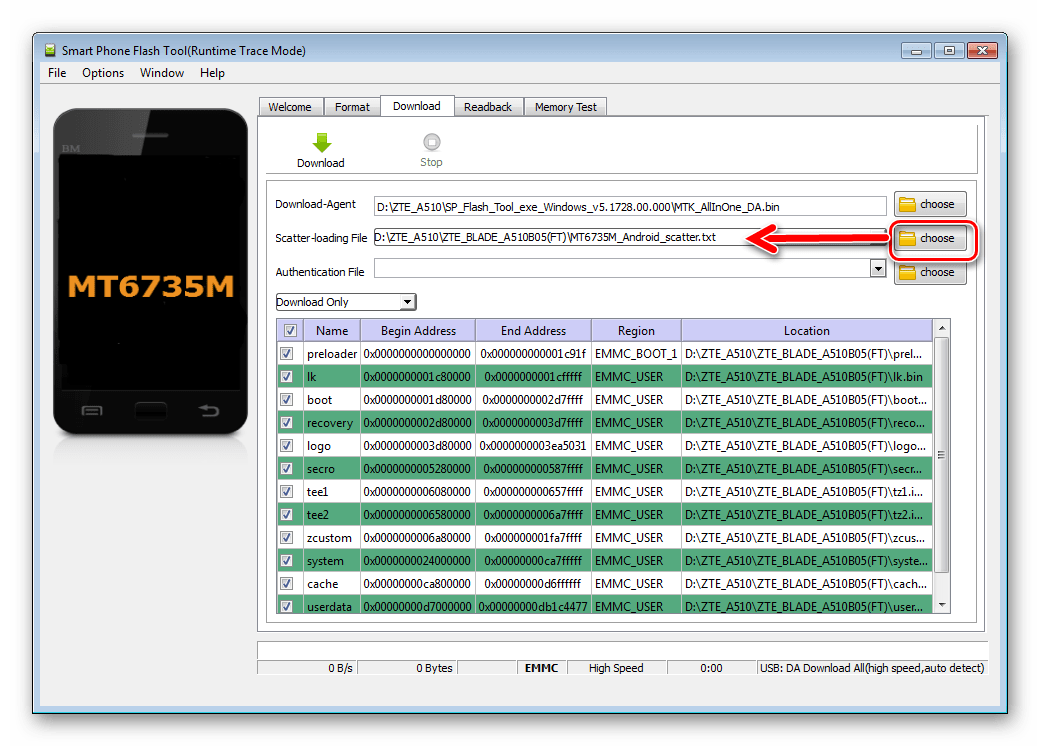1040x746 pixels.
Task: Click the Location column header
Action: click(x=807, y=330)
